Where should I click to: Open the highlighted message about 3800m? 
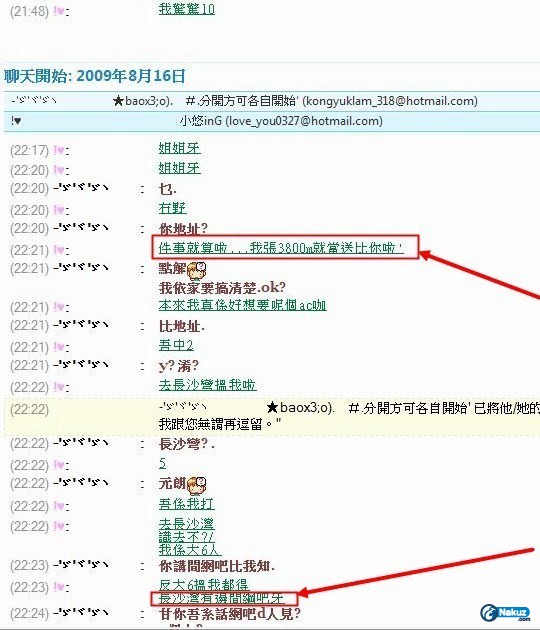click(281, 248)
